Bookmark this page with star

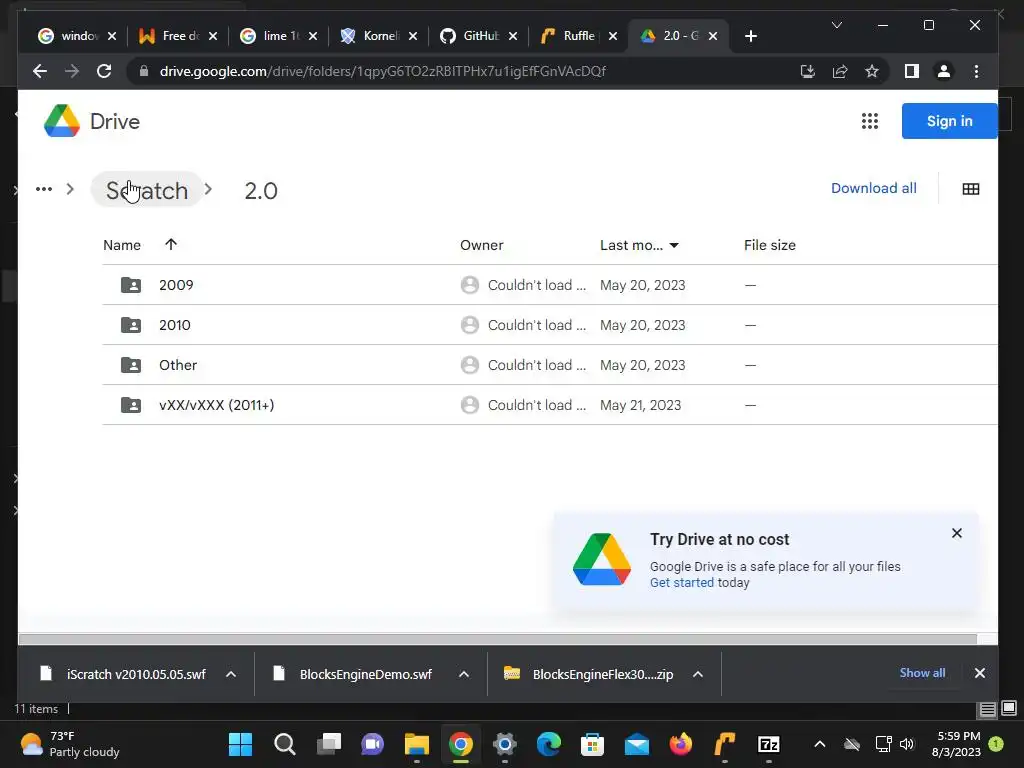[x=872, y=71]
